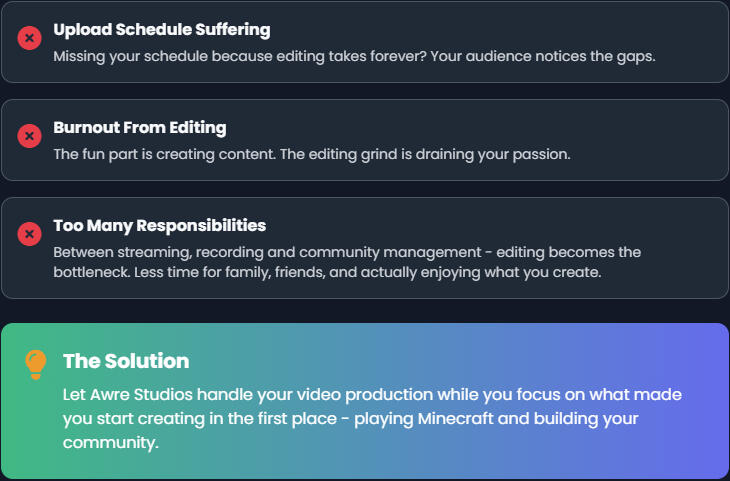Viewport: 730px width, 481px height.
Task: Click the red X icon beside Too Many Responsibilities
Action: click(x=30, y=234)
